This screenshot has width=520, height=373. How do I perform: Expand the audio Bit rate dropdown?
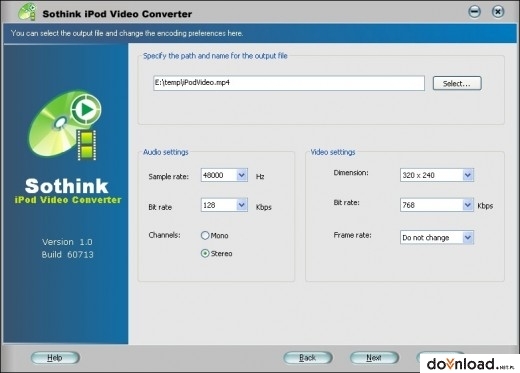(242, 205)
